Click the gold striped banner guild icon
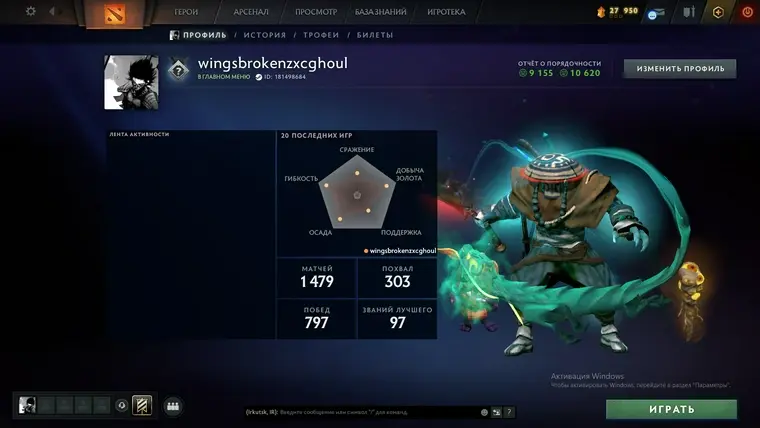Viewport: 760px width, 428px height. [142, 405]
